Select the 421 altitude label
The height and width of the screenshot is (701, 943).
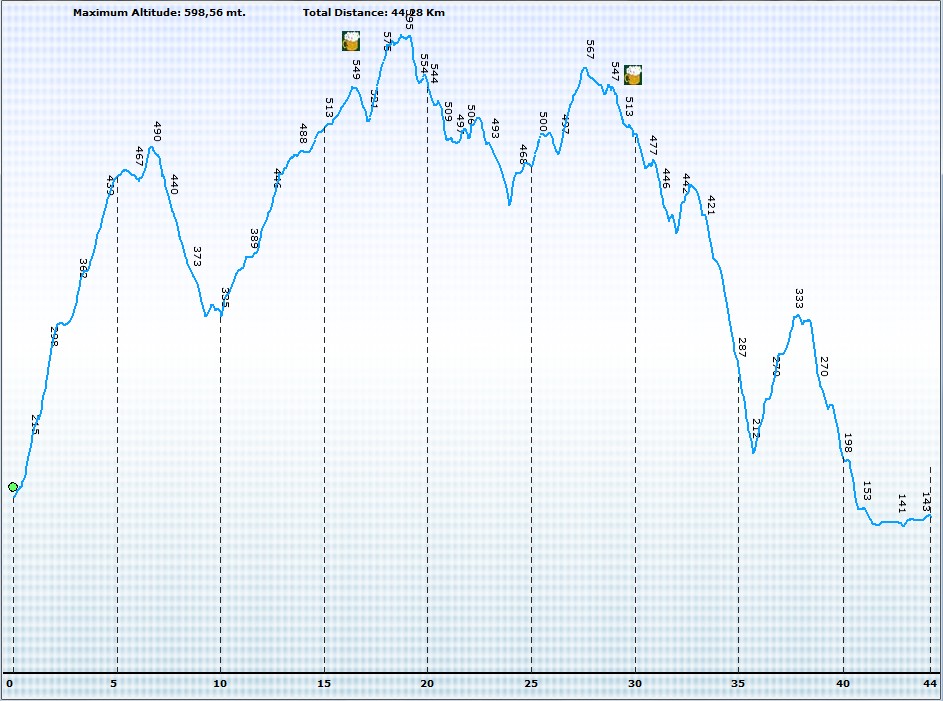click(711, 205)
